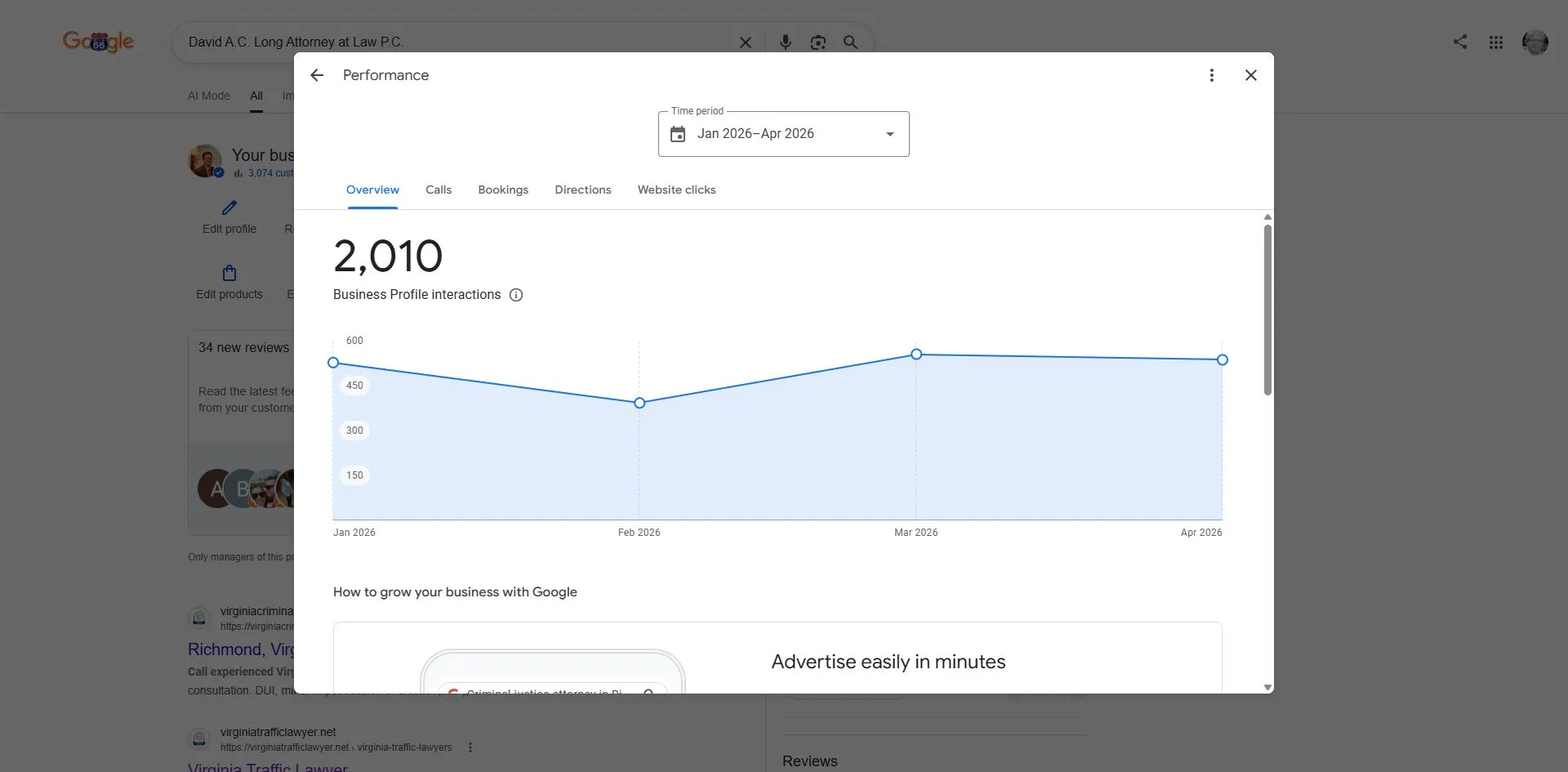The width and height of the screenshot is (1568, 772).
Task: Open the Bookings tab
Action: (x=503, y=190)
